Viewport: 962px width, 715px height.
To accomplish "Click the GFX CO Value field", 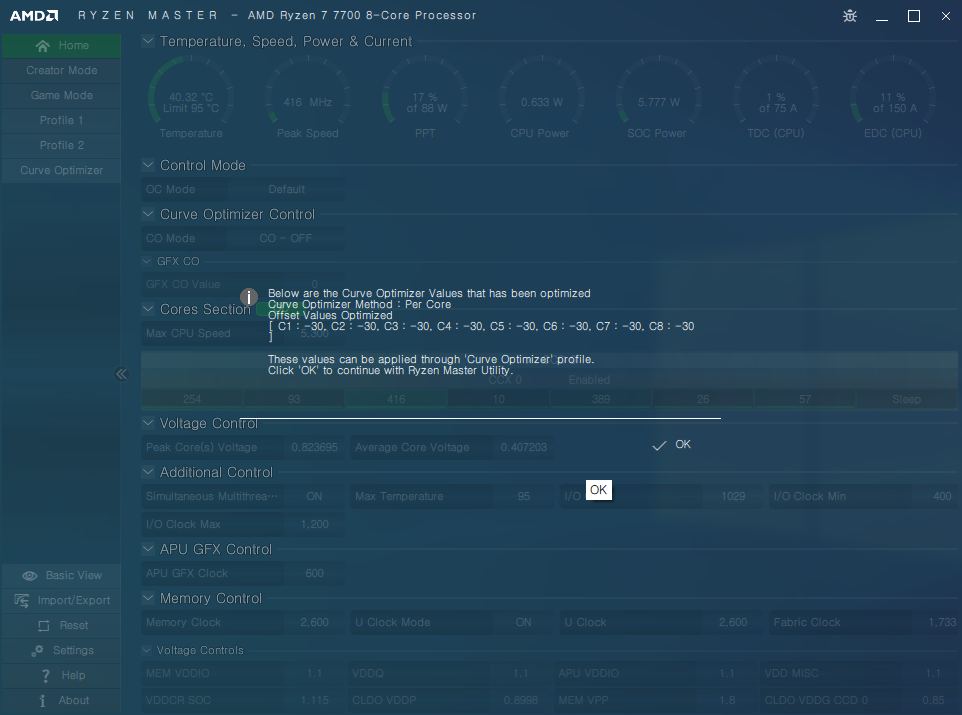I will (x=243, y=284).
